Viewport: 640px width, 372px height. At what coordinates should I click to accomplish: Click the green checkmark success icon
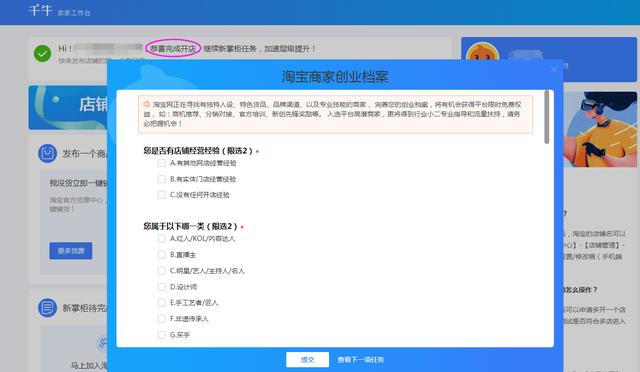[x=42, y=53]
